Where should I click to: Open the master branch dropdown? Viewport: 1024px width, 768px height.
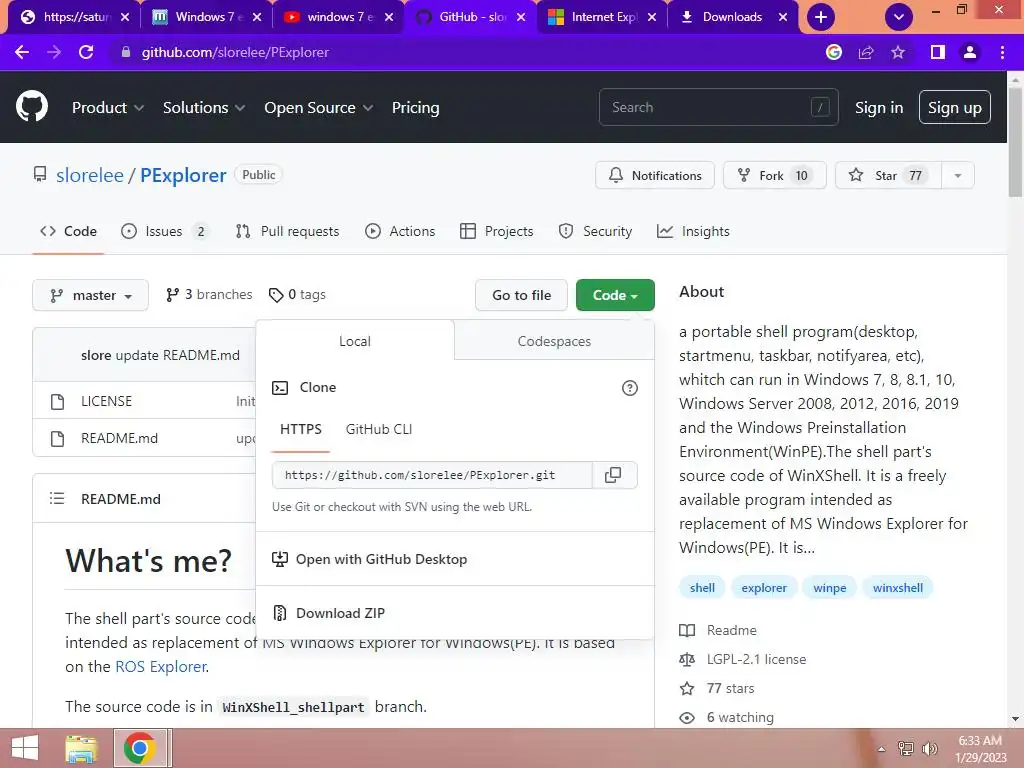pos(90,295)
